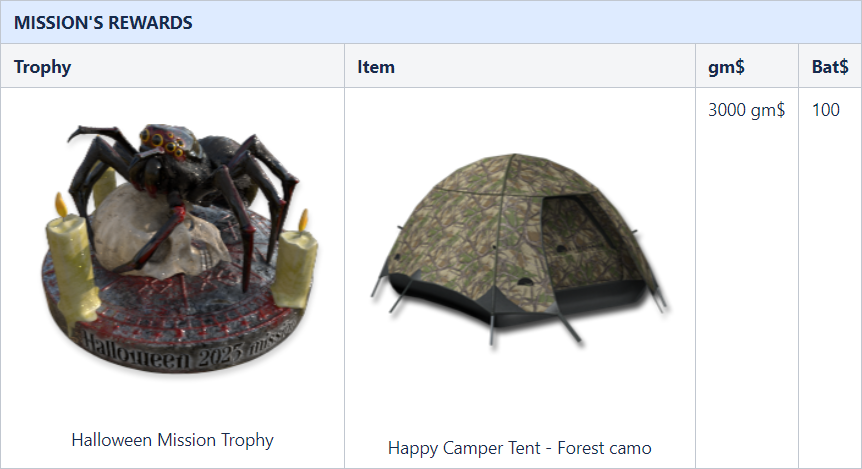The width and height of the screenshot is (862, 469).
Task: Click the tent's open door flap
Action: 583,242
